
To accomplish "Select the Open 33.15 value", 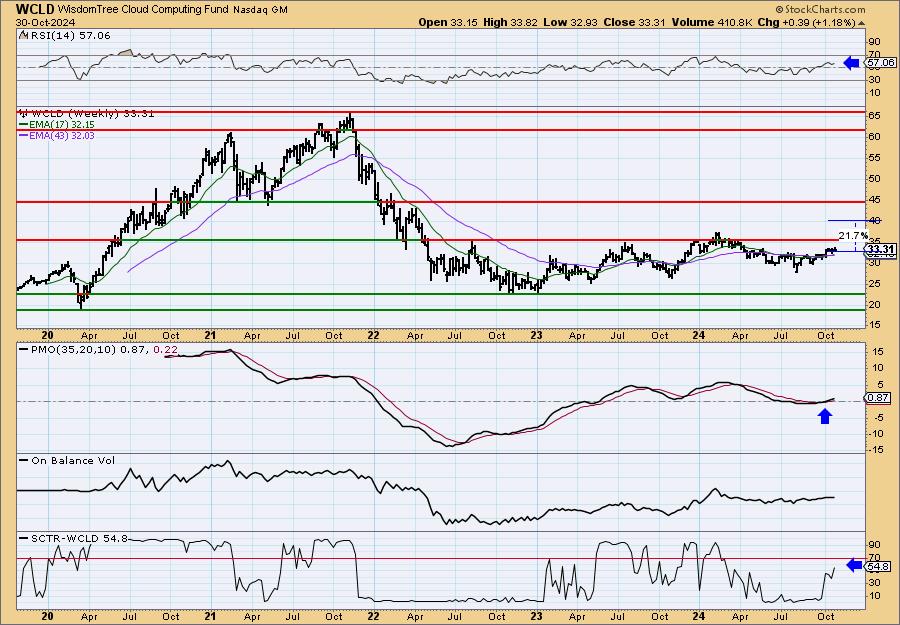I will coord(446,22).
